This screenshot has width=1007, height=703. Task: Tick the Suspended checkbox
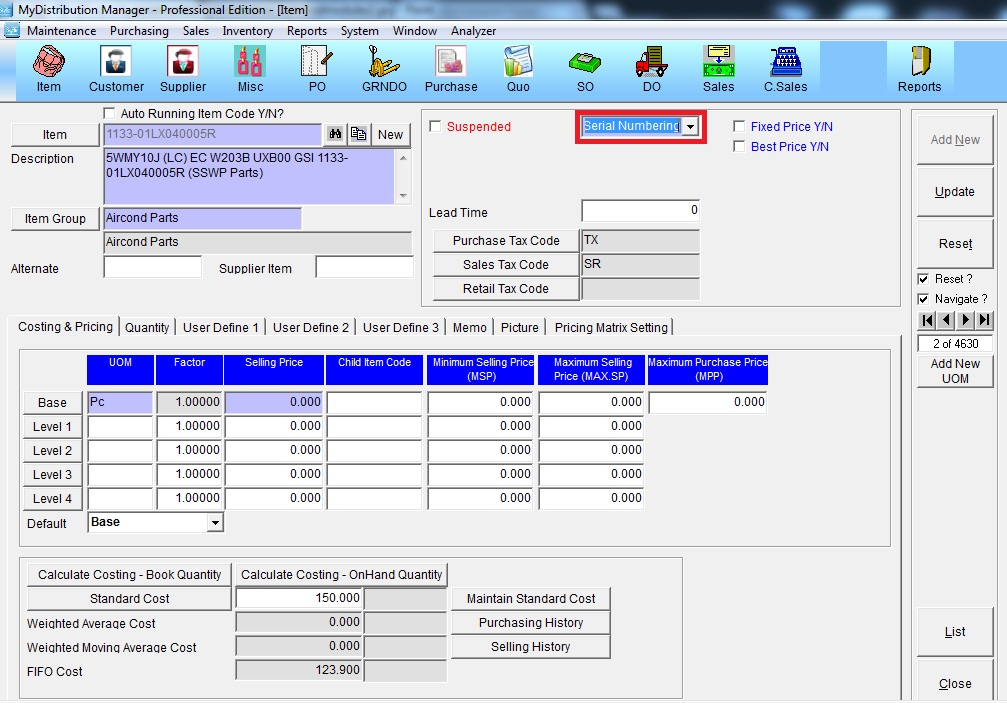[435, 127]
